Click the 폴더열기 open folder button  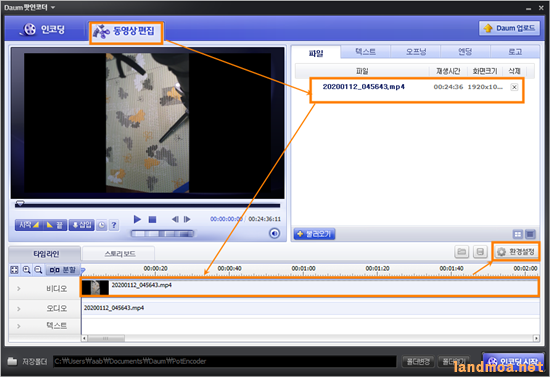coord(454,362)
